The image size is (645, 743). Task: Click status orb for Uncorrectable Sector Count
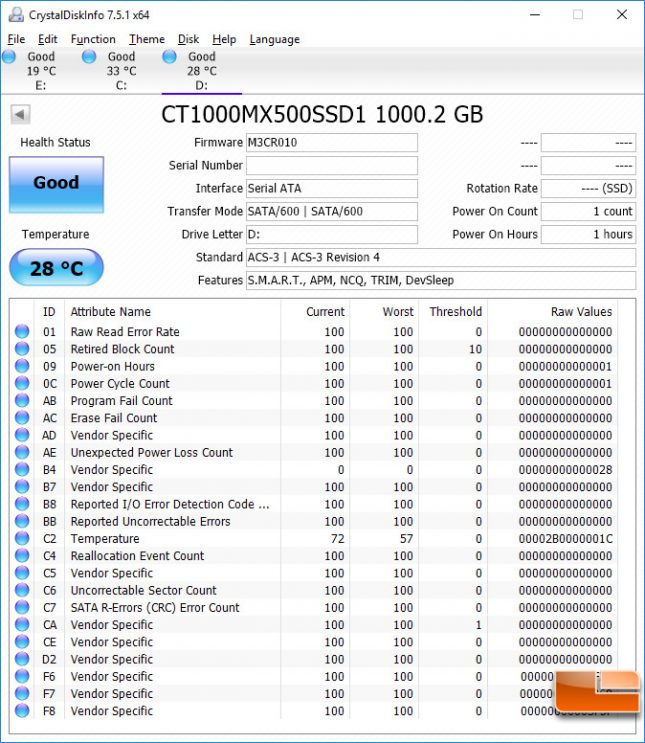click(x=22, y=590)
